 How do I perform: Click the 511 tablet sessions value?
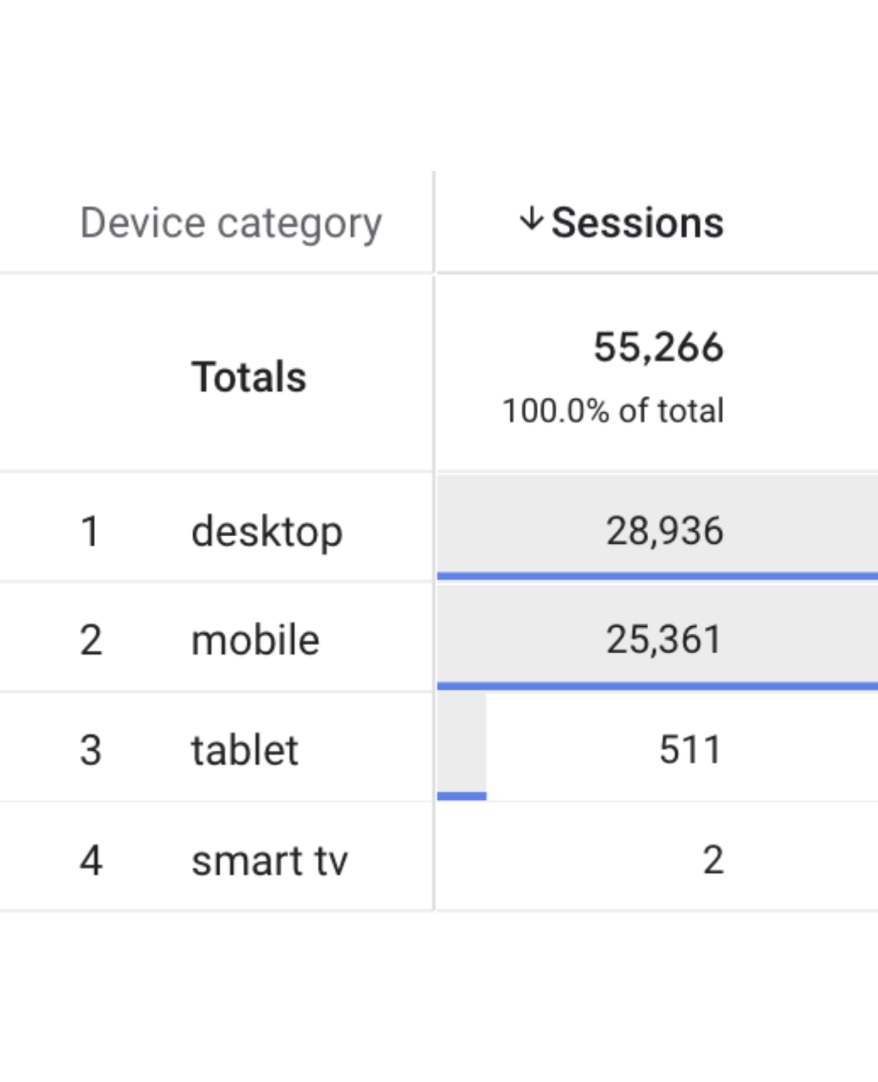(x=689, y=749)
